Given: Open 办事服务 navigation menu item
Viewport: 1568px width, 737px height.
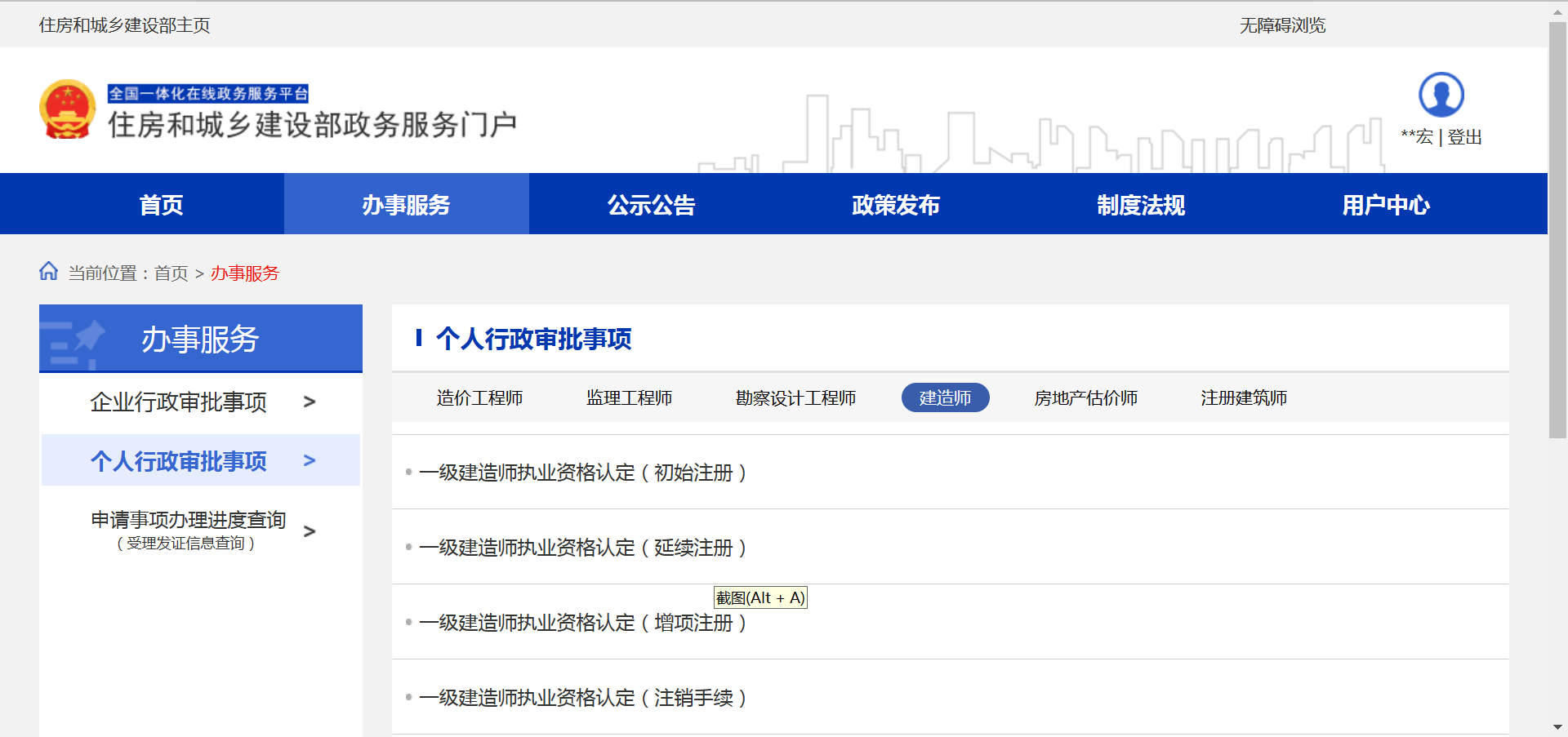Looking at the screenshot, I should point(407,204).
